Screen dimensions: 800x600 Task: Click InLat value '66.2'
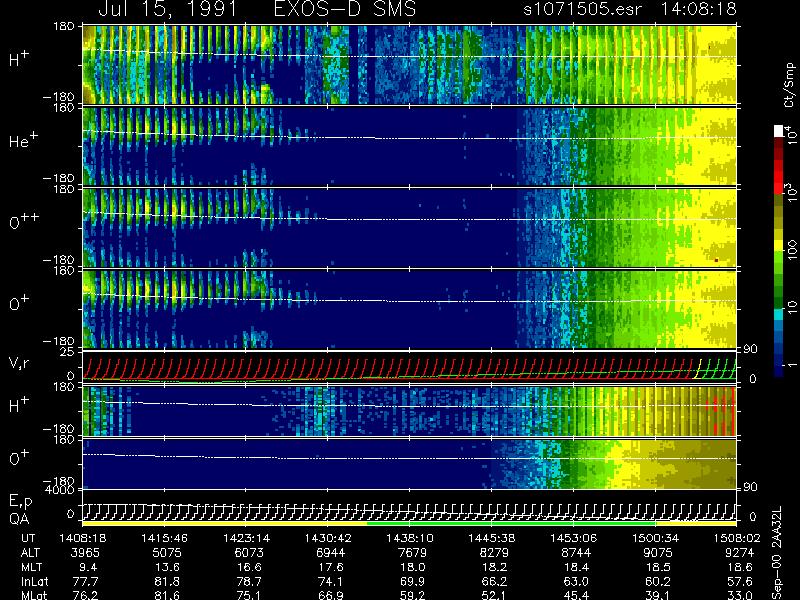pos(494,581)
